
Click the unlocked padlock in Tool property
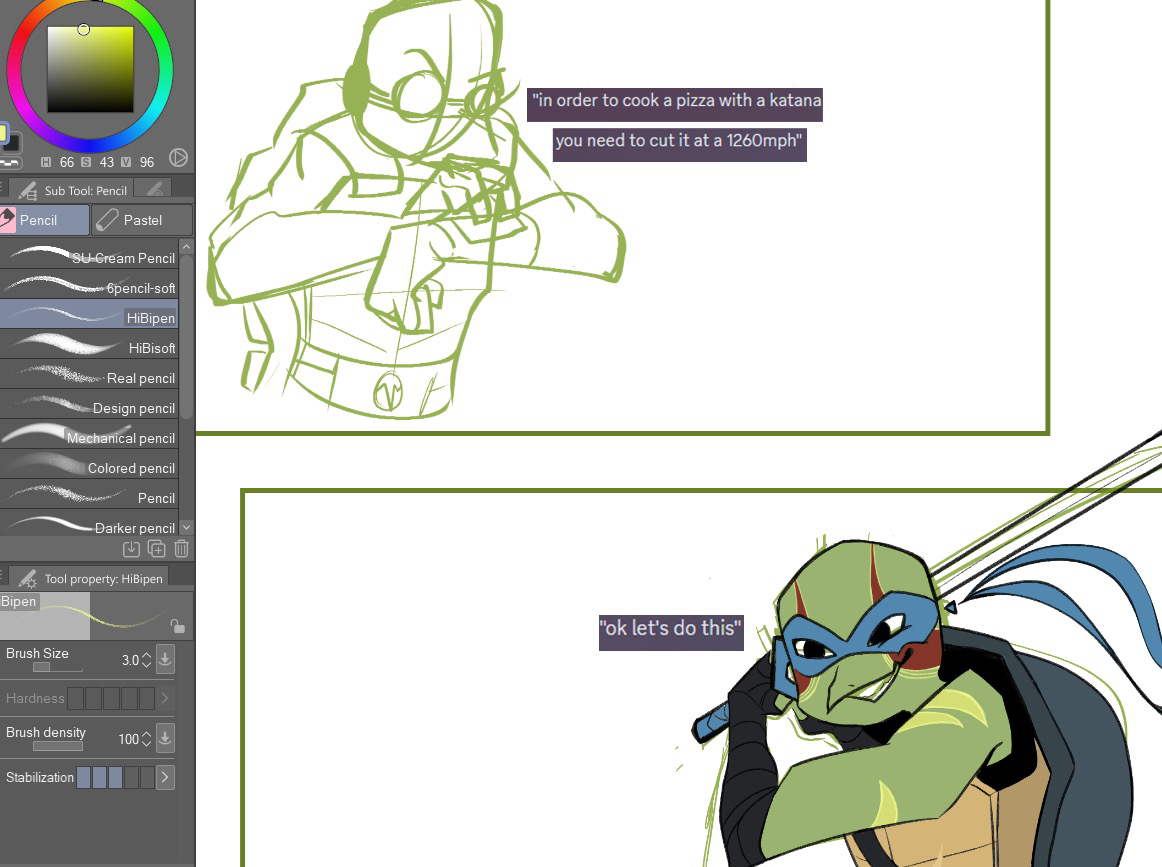[x=178, y=626]
